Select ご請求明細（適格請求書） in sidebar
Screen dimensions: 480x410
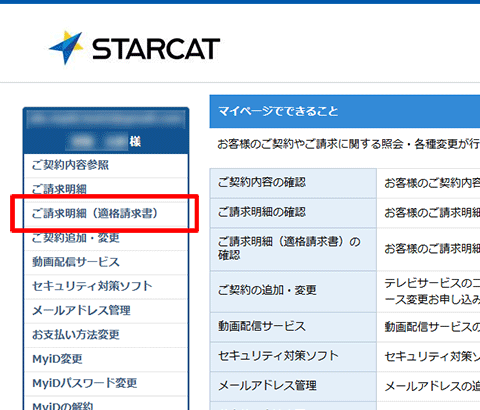(106, 214)
